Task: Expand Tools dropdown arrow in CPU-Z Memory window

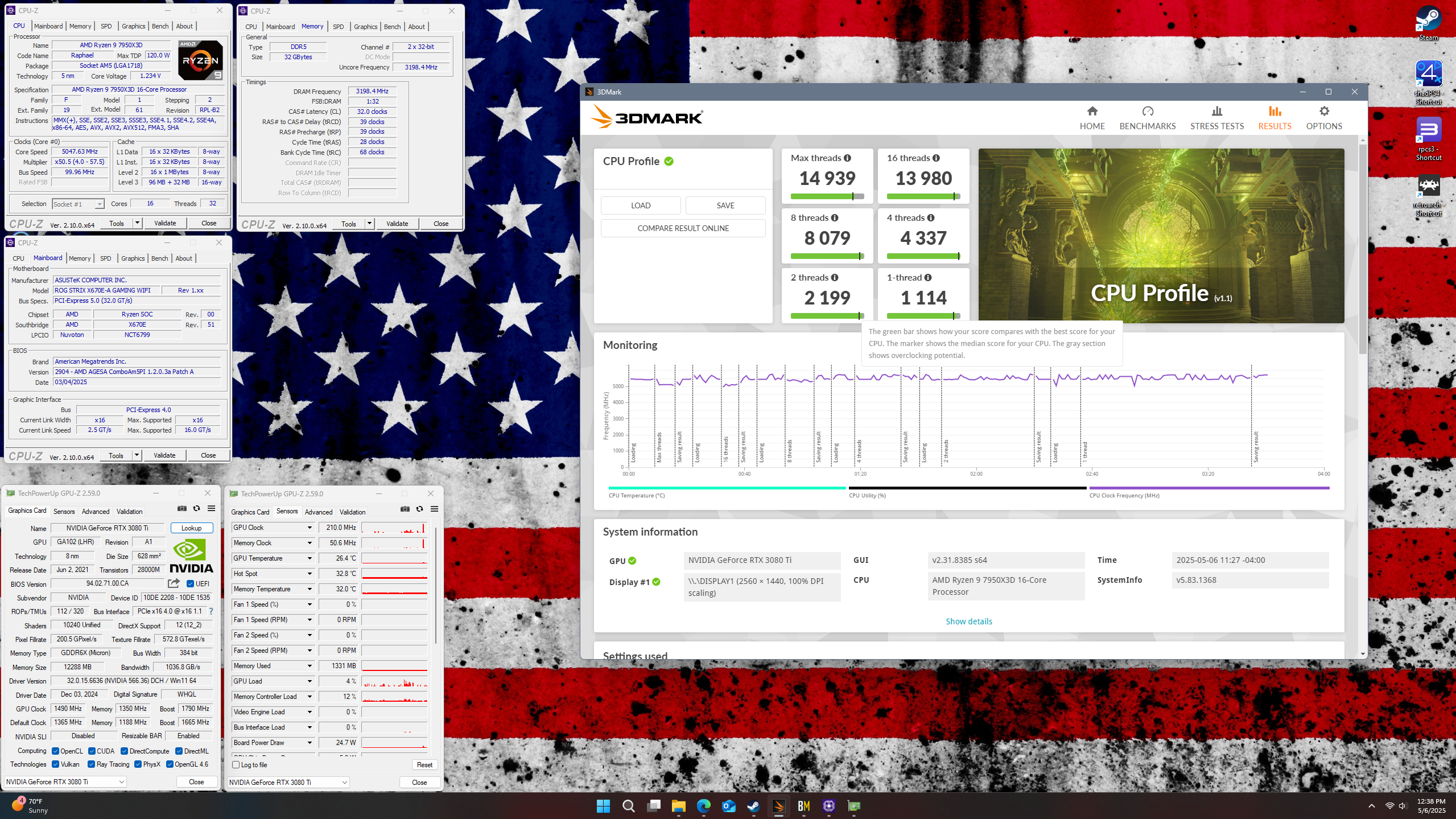Action: tap(369, 224)
